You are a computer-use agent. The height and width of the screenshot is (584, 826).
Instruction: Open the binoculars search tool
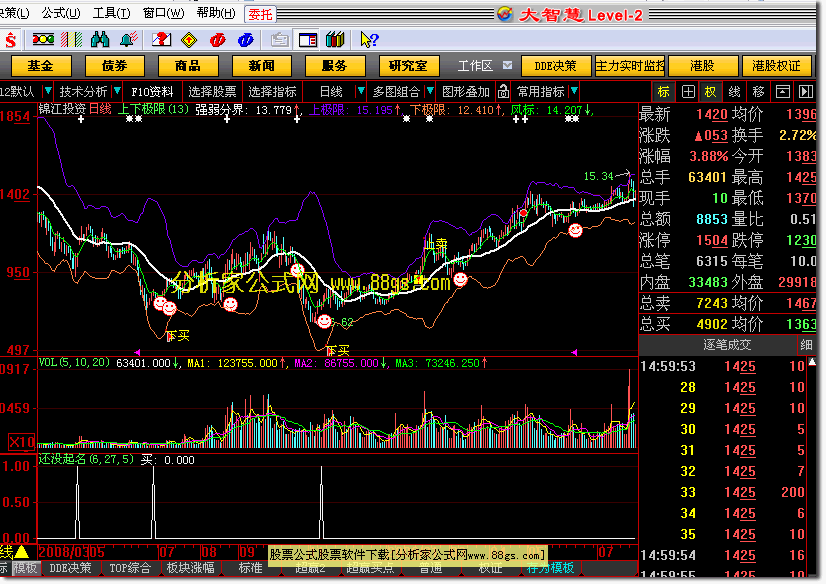pos(100,39)
